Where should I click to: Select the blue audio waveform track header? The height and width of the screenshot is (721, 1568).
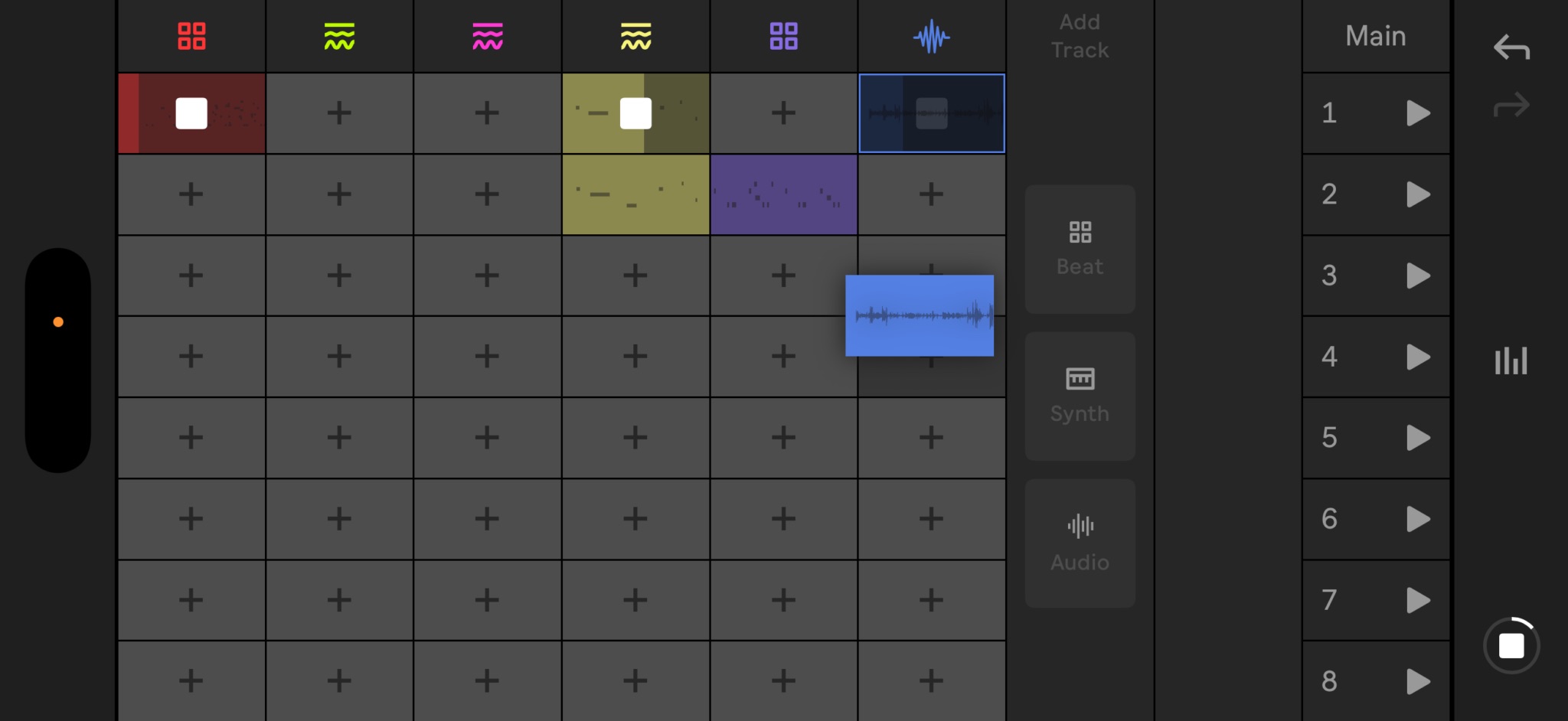[x=932, y=36]
